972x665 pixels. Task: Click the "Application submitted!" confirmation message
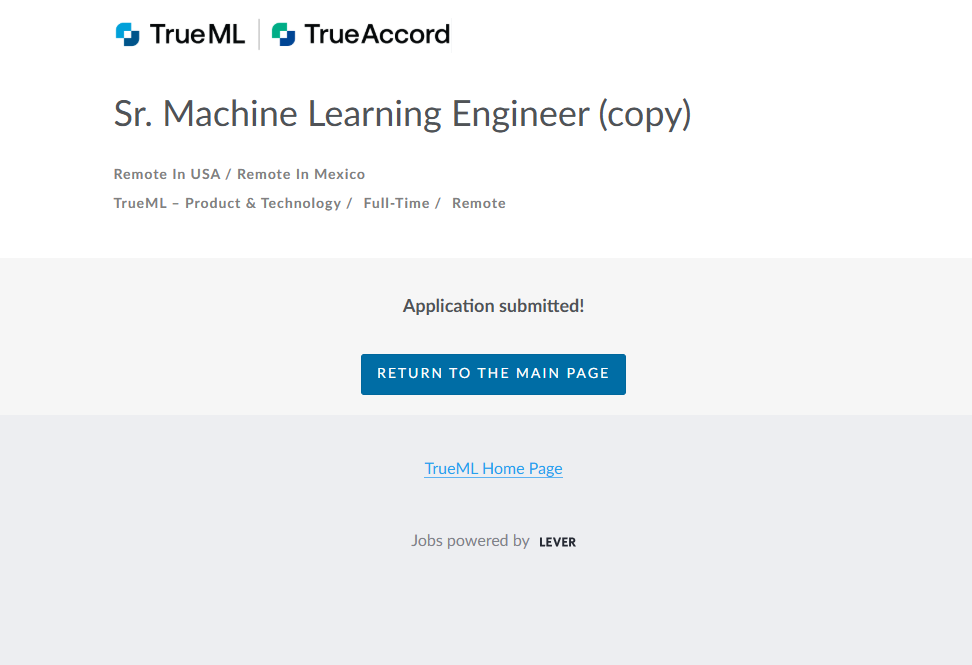493,306
